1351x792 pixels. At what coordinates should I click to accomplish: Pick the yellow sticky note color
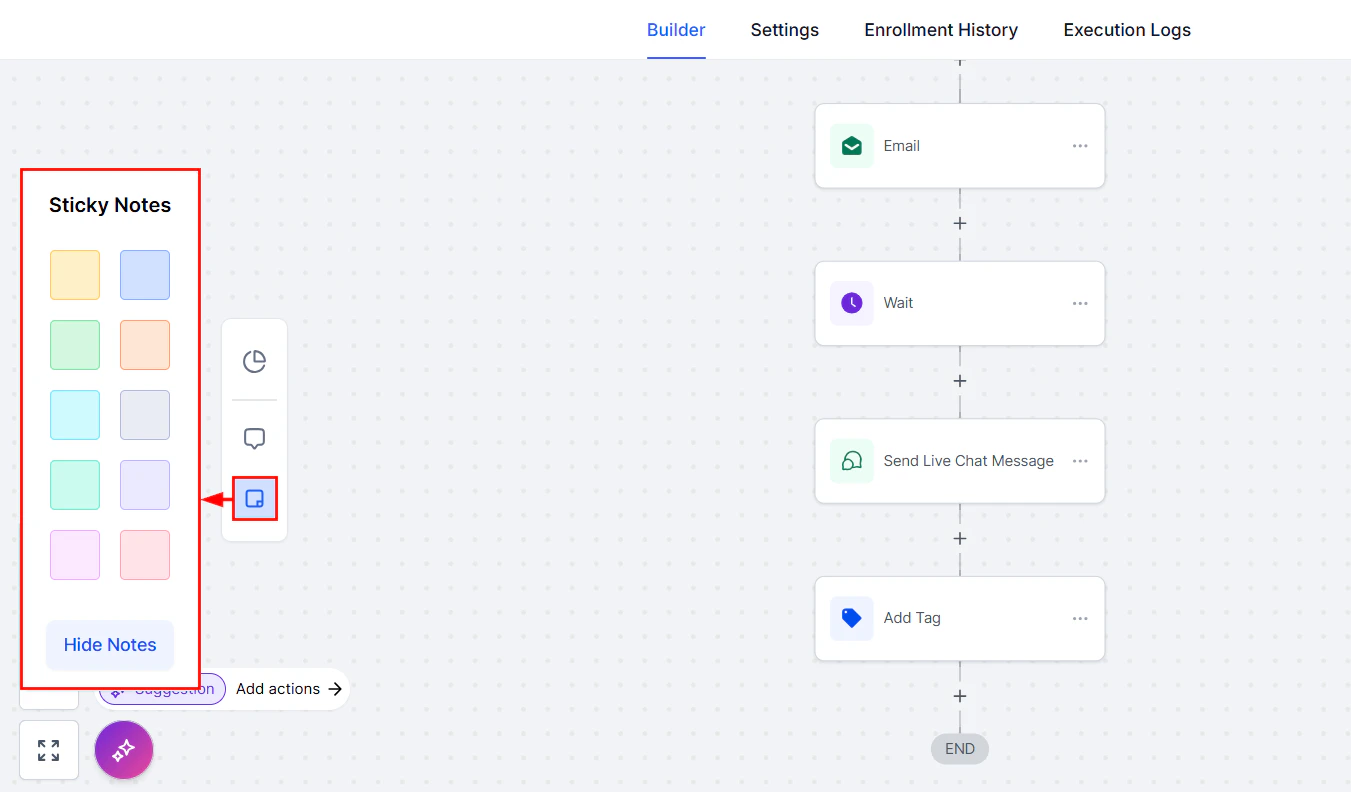coord(75,275)
